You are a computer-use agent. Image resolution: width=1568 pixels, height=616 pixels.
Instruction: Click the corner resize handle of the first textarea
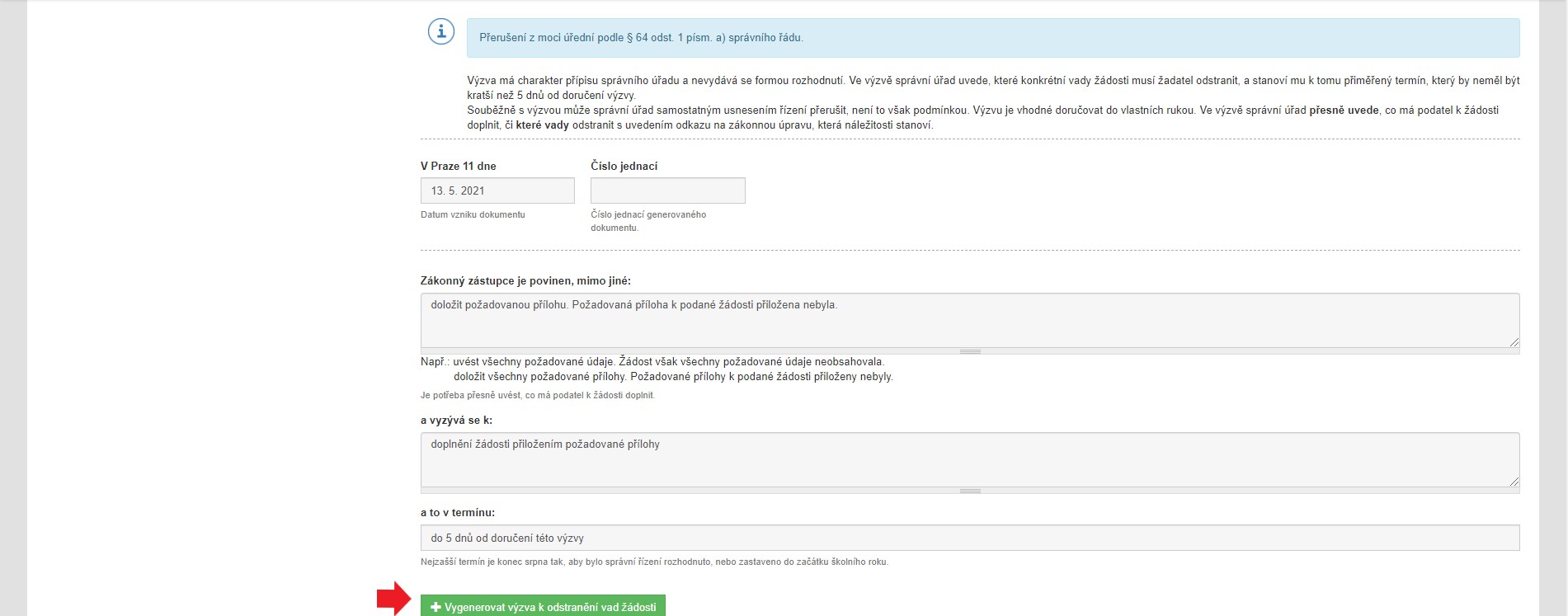coord(1514,341)
